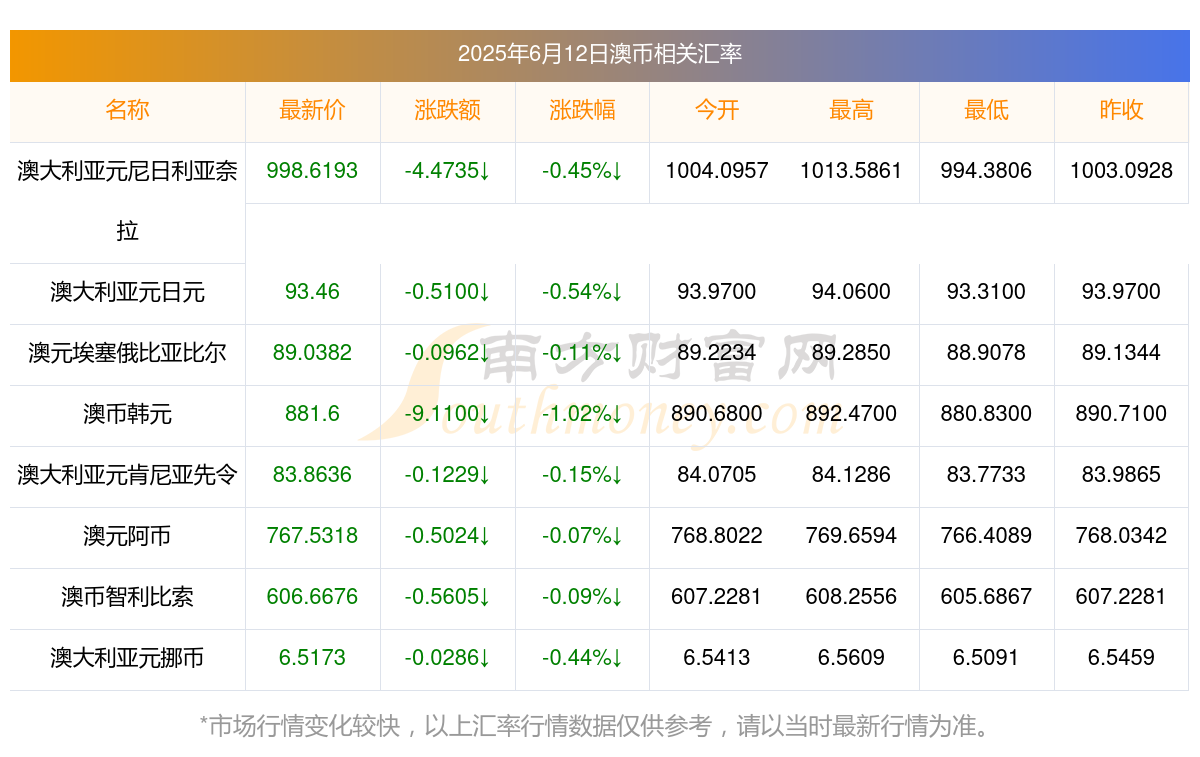Click latest price 93.46
Viewport: 1200px width, 757px height.
pyautogui.click(x=312, y=292)
